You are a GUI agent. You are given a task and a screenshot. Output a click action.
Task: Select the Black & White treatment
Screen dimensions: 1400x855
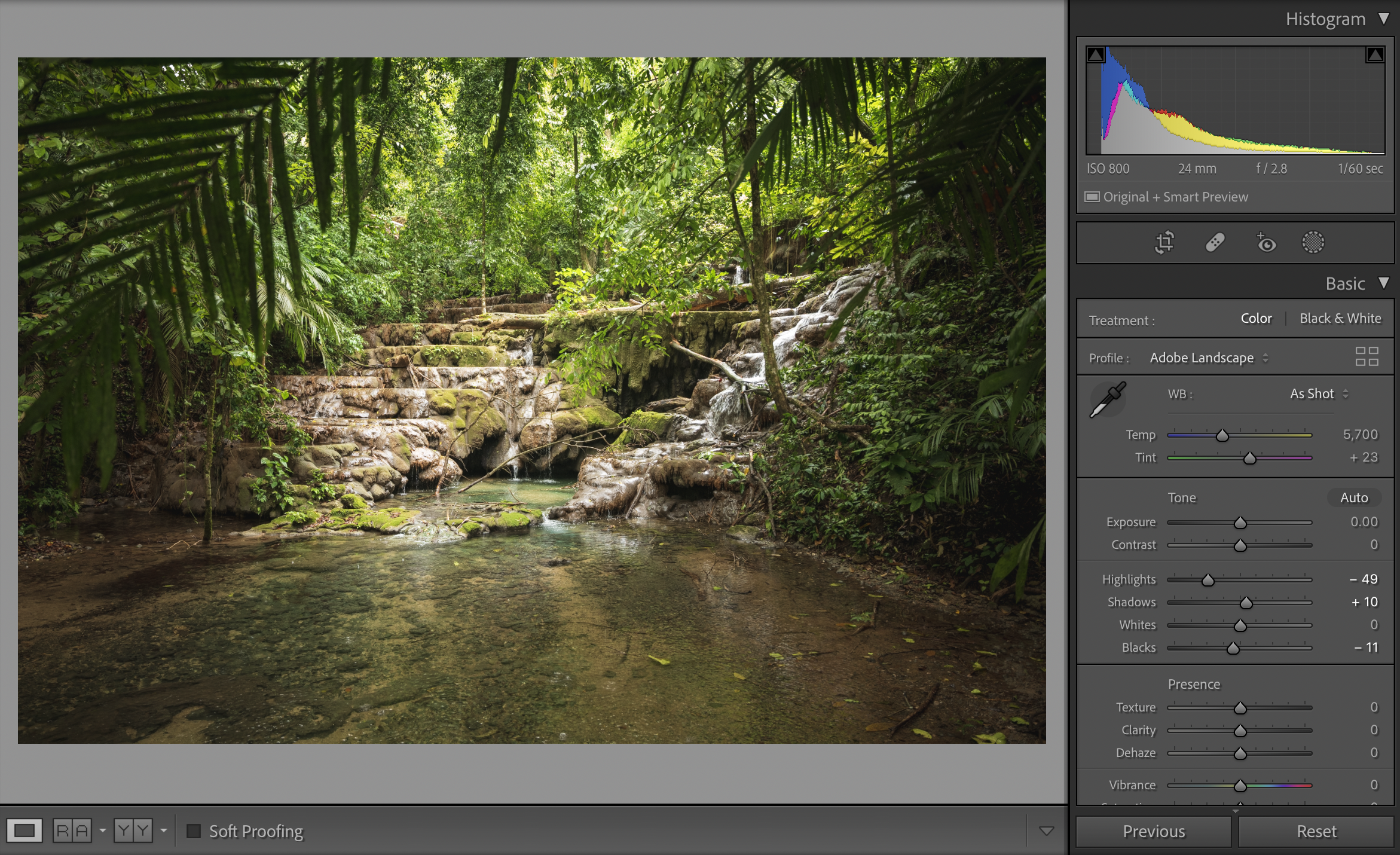[1340, 319]
